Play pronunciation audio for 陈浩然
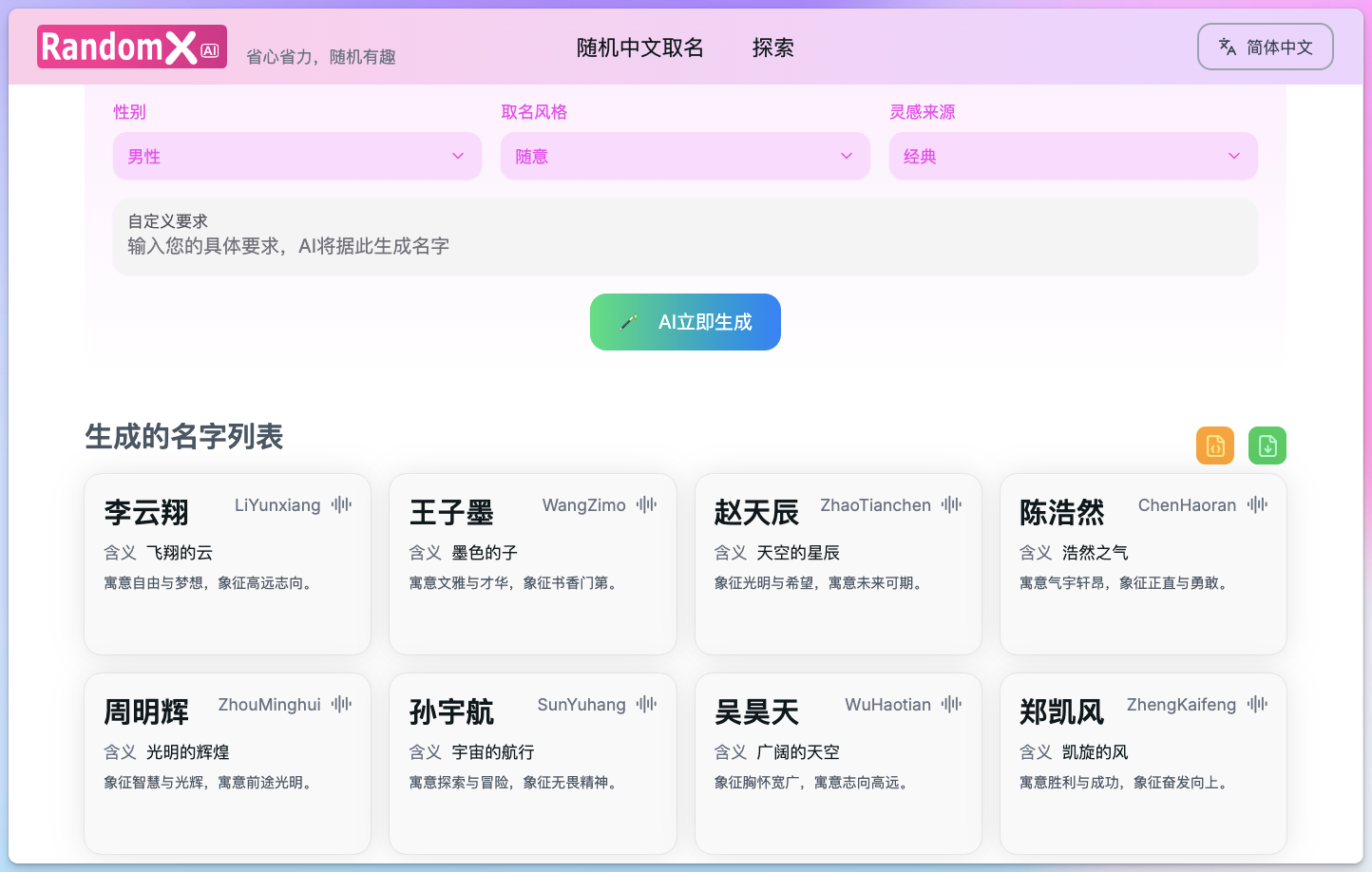The image size is (1372, 872). click(x=1256, y=504)
